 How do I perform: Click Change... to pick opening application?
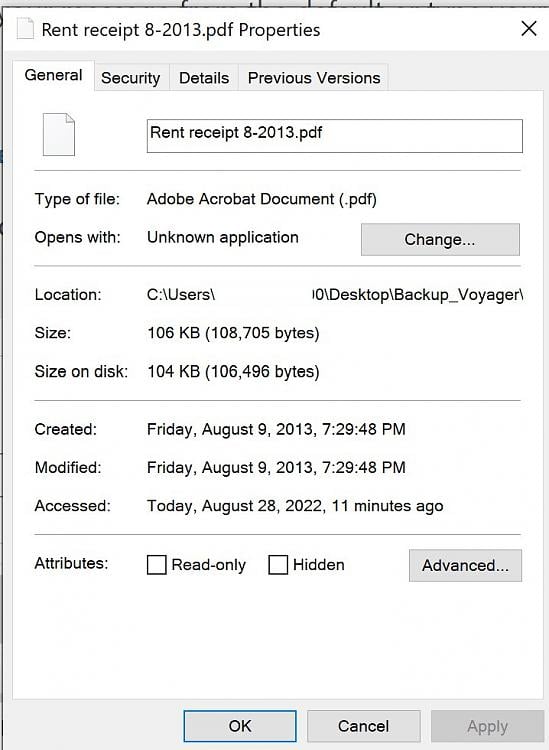440,239
